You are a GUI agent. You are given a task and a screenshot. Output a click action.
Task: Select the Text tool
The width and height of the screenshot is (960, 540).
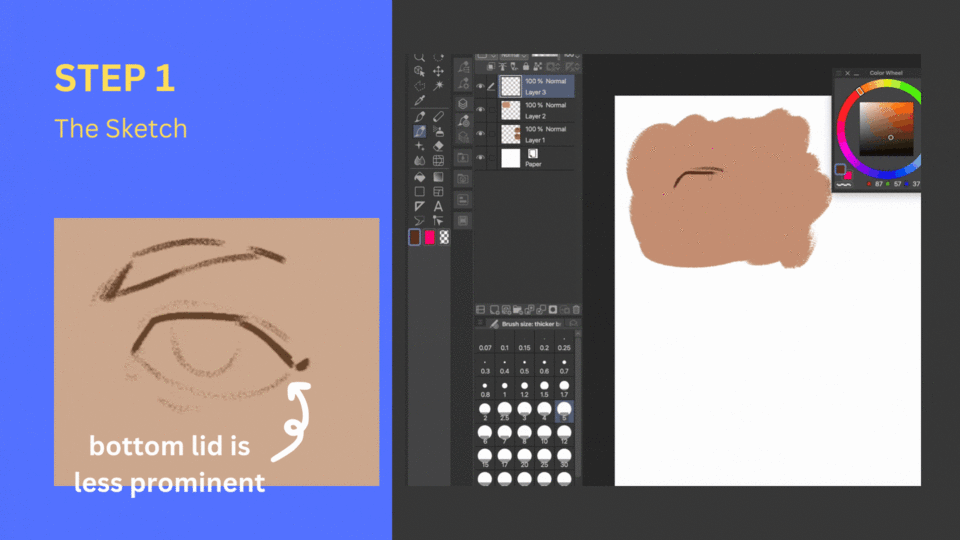pyautogui.click(x=438, y=206)
